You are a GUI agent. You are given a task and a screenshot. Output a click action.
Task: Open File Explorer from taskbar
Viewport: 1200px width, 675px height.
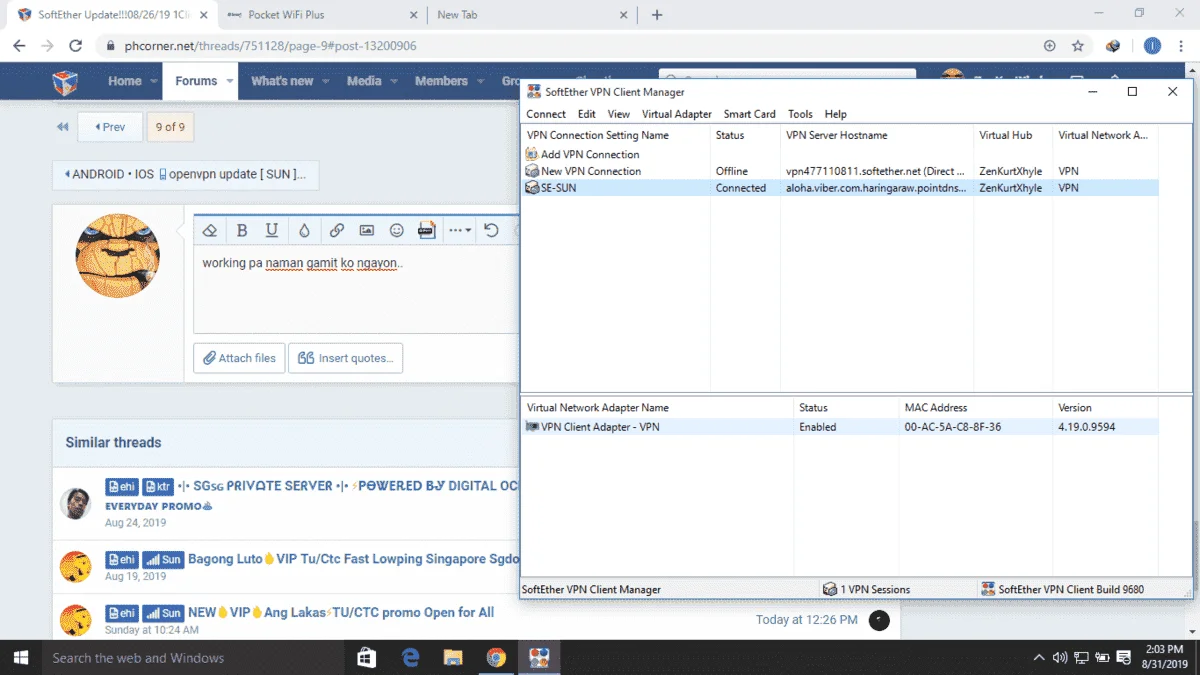(453, 657)
